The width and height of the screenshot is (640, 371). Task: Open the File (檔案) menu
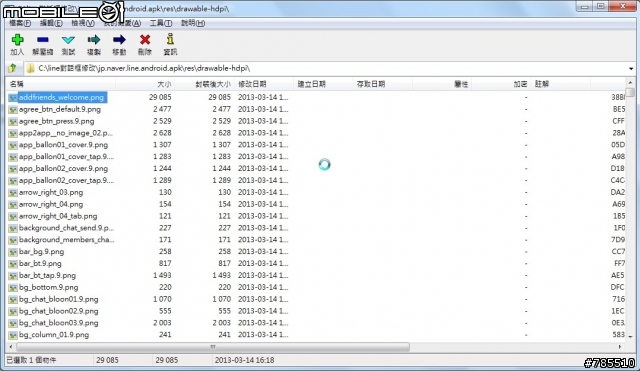click(x=20, y=23)
